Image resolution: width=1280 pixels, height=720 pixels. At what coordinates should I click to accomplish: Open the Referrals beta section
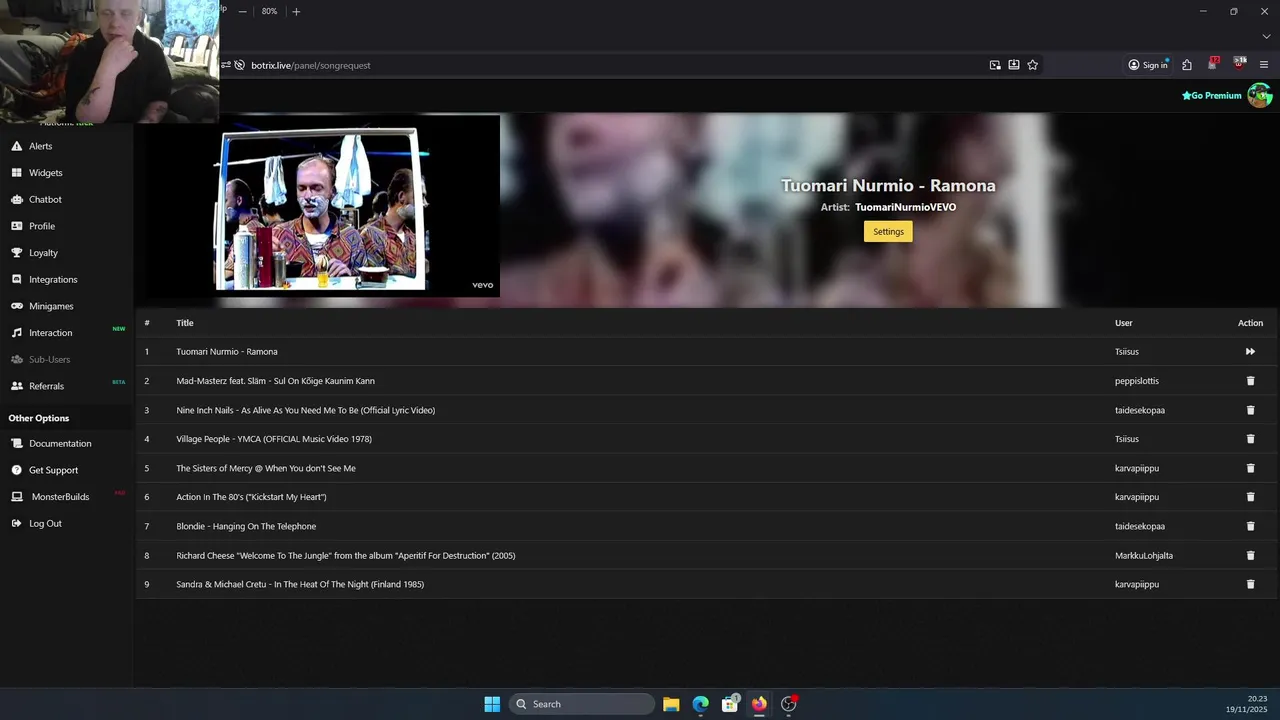46,386
